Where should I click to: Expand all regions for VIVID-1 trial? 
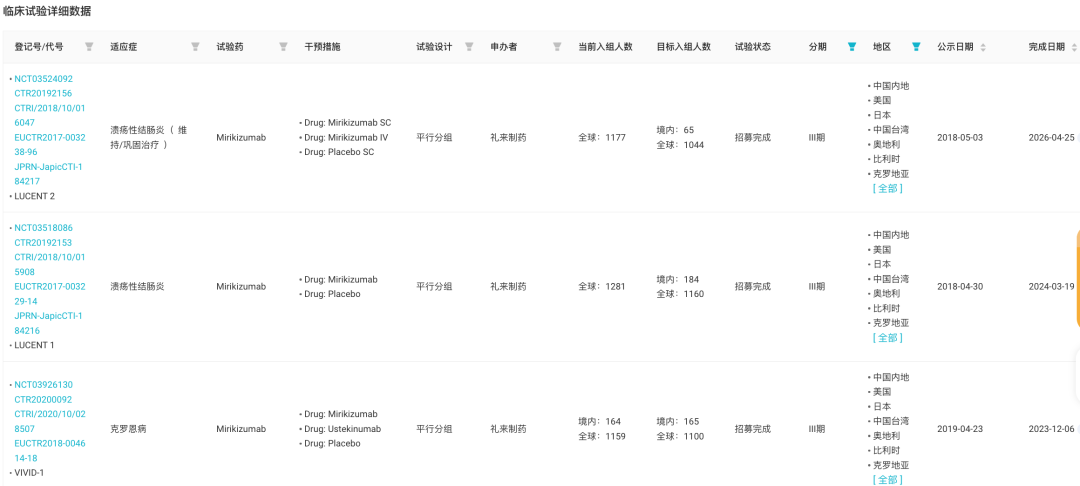coord(887,480)
